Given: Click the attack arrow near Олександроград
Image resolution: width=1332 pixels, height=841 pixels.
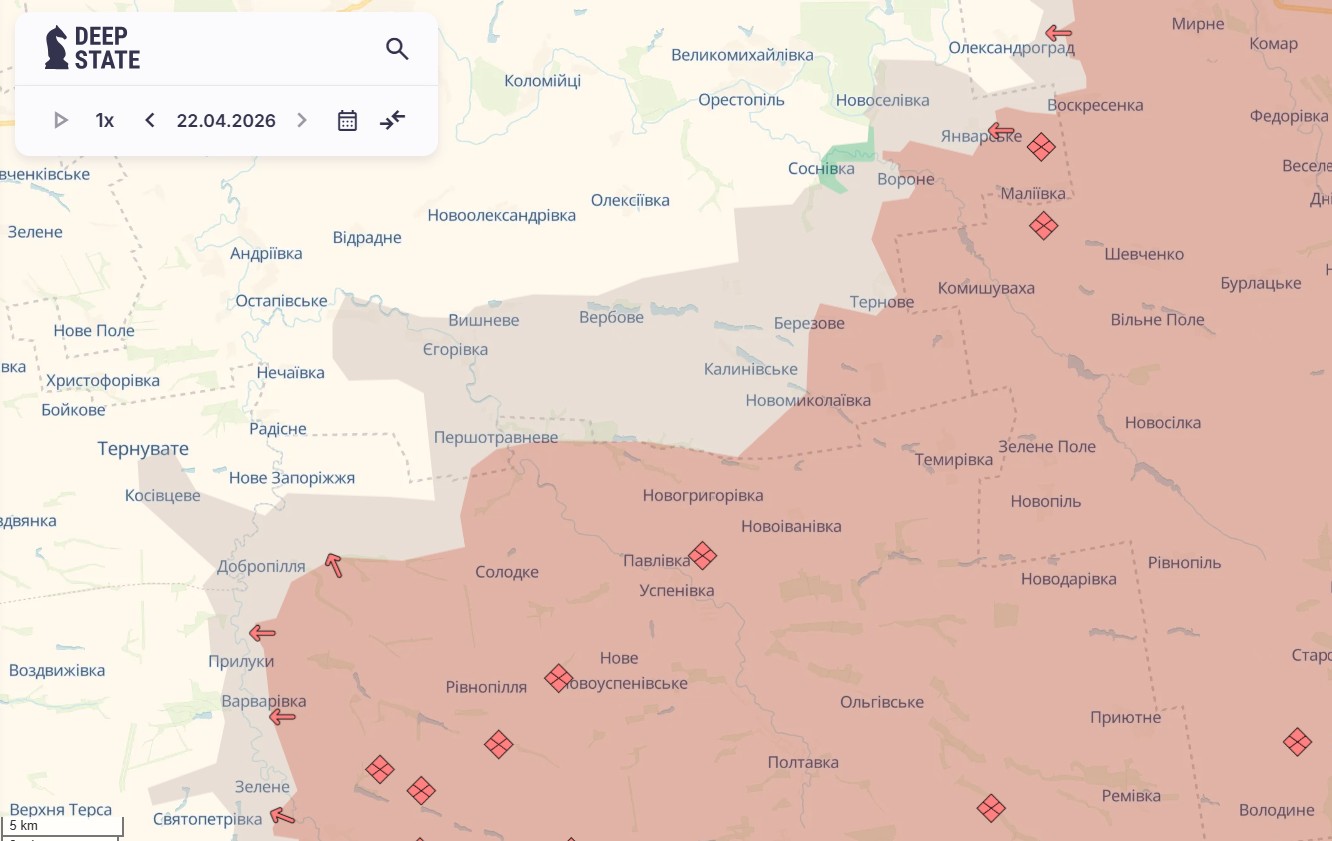Looking at the screenshot, I should tap(1057, 33).
